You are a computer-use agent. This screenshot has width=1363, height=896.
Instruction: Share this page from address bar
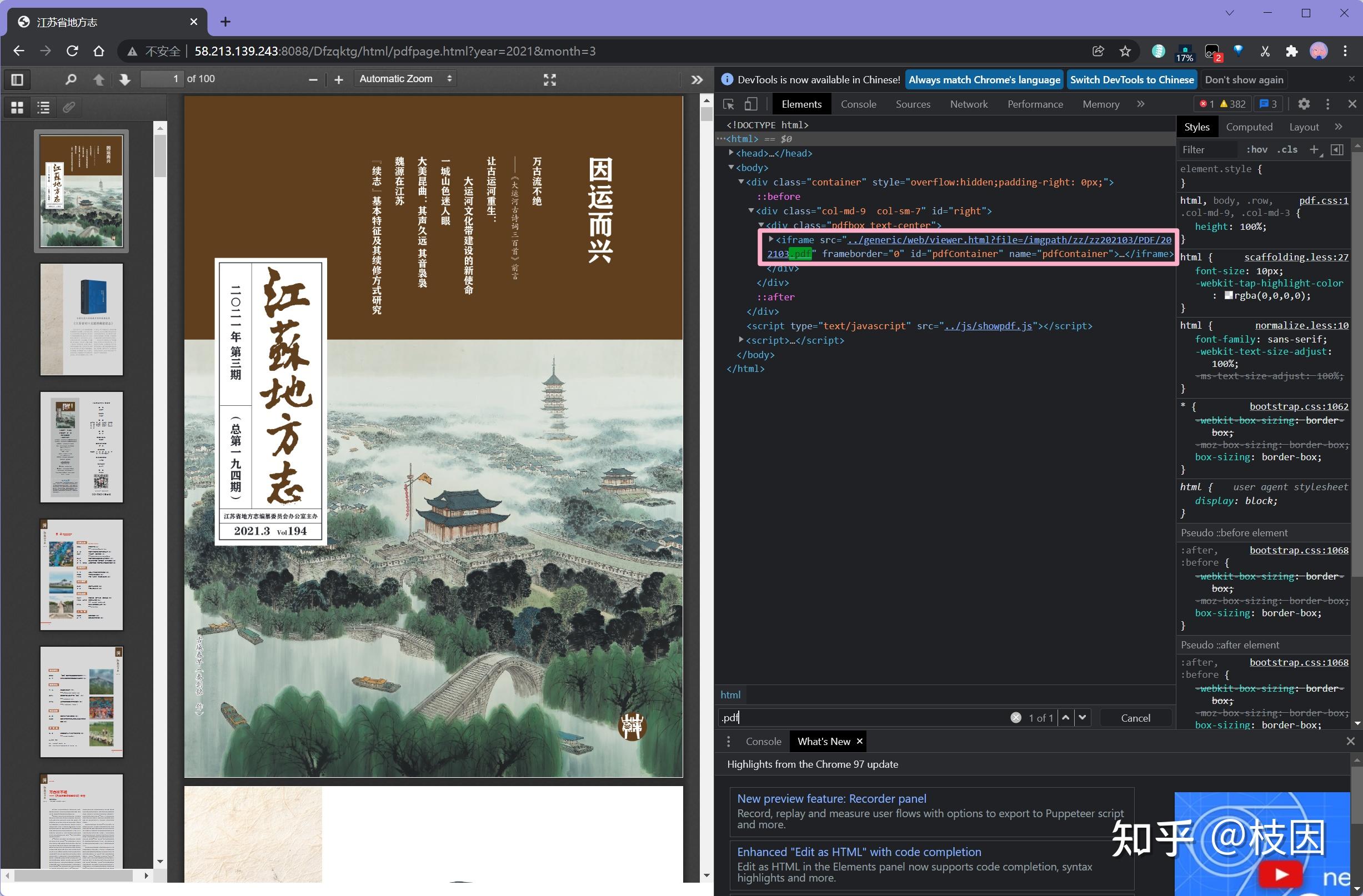1098,51
